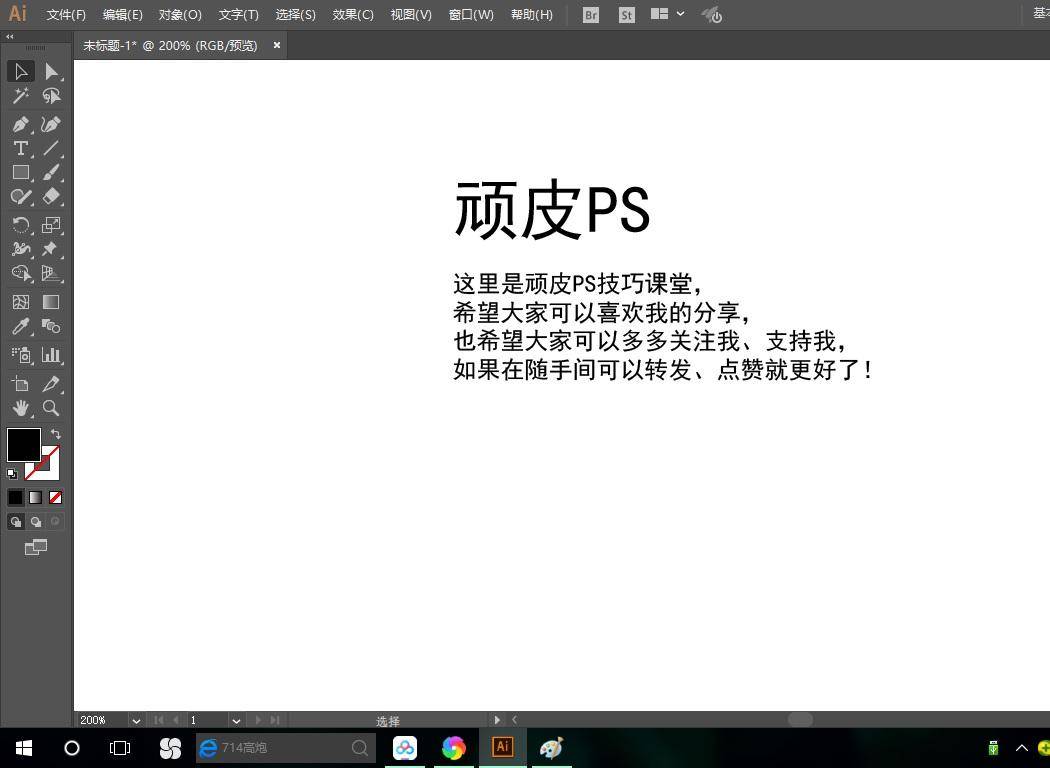The height and width of the screenshot is (768, 1050).
Task: Click the horizontal scrollbar thumb
Action: [800, 719]
